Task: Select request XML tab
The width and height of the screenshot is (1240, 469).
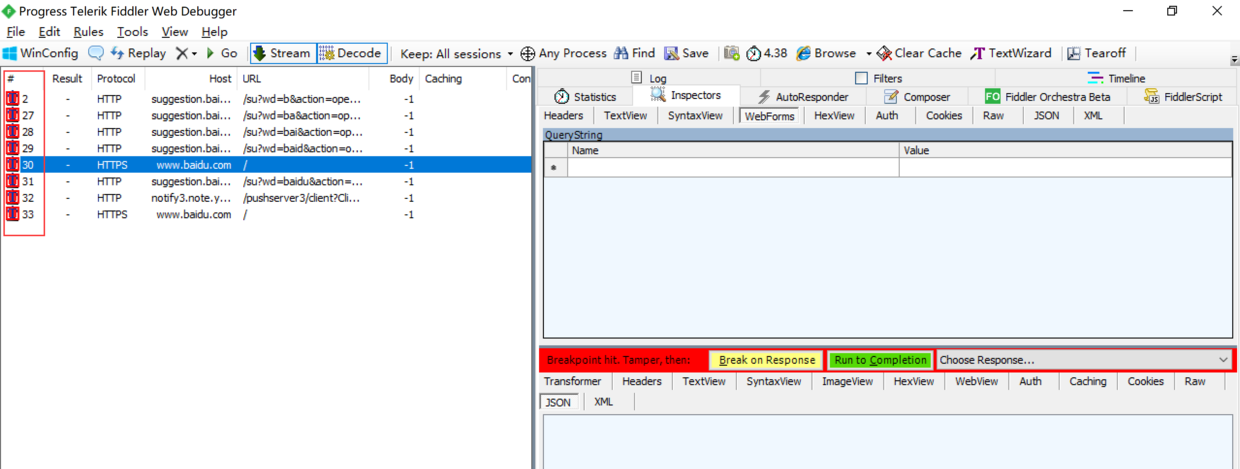Action: [1093, 116]
